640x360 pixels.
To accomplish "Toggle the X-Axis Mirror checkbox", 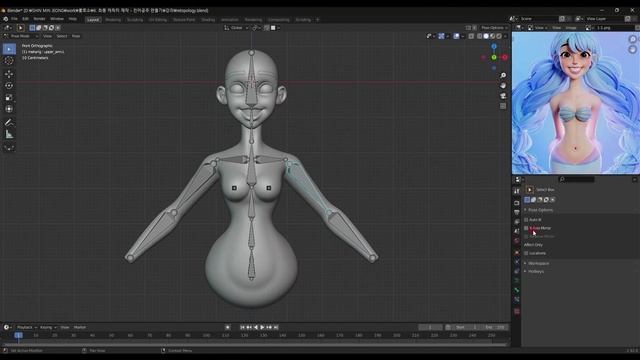I will point(526,228).
